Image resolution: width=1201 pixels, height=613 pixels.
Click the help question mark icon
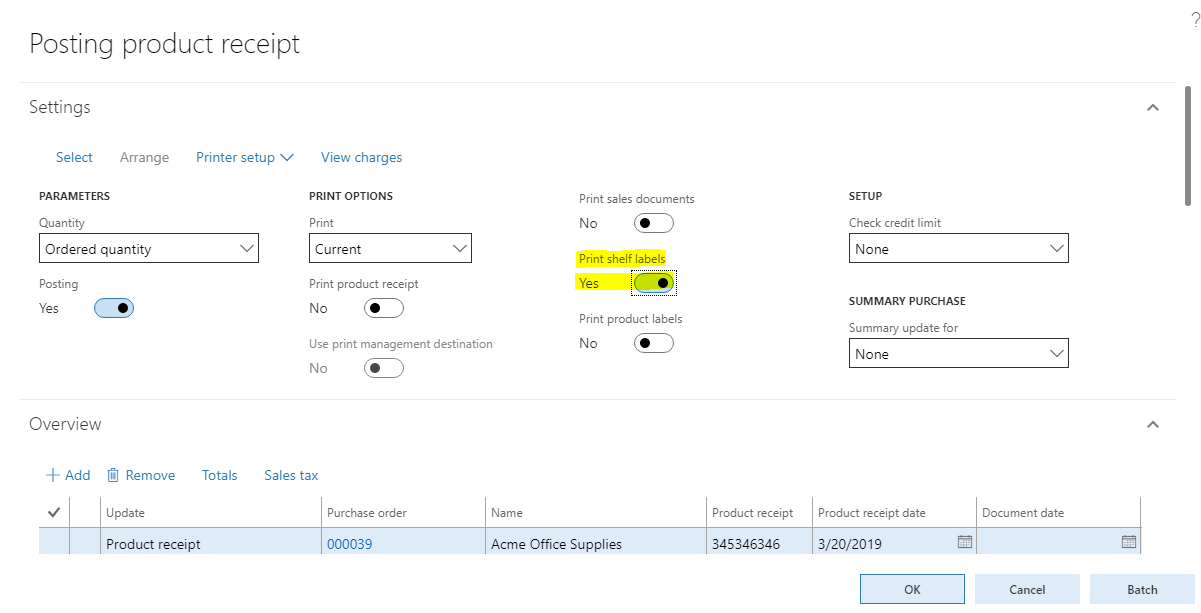point(1195,20)
